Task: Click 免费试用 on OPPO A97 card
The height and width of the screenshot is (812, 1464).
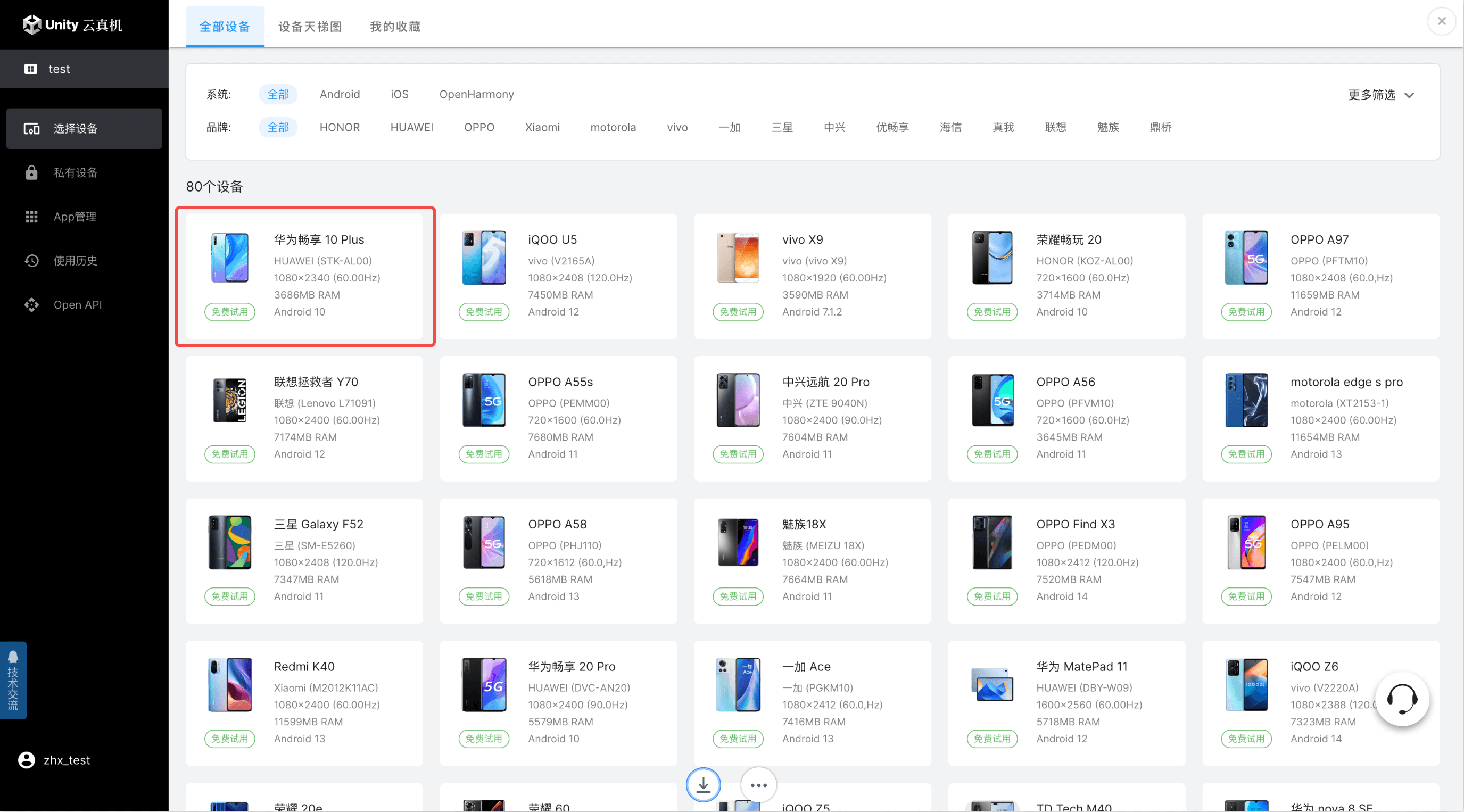Action: tap(1246, 312)
